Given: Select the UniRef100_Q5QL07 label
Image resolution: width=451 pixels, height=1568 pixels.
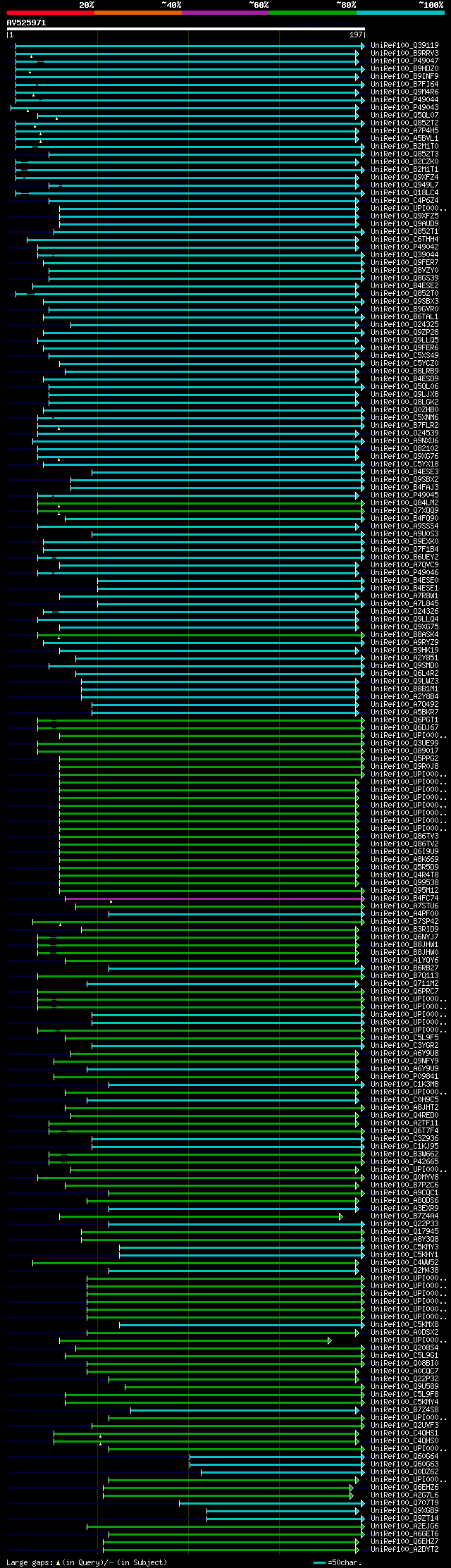Looking at the screenshot, I should (404, 116).
